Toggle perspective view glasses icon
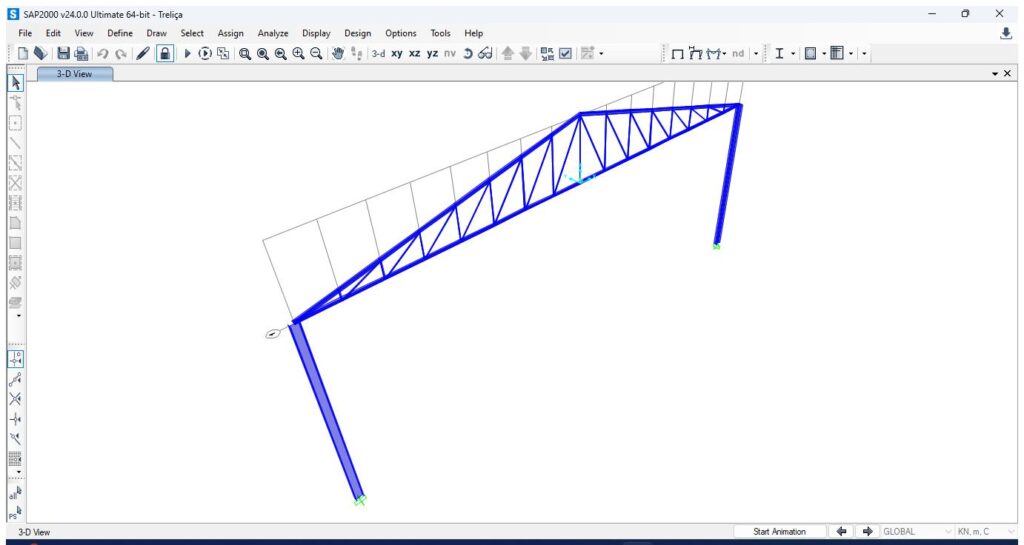Screen dimensions: 1024x545 pos(485,54)
